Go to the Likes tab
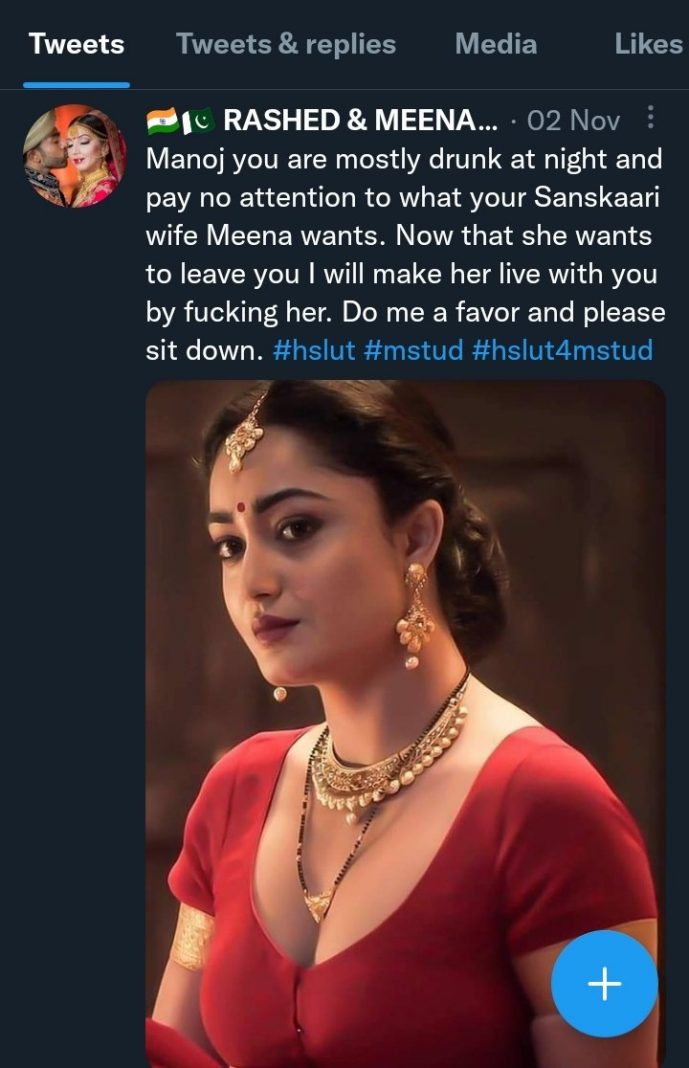Image resolution: width=689 pixels, height=1068 pixels. point(648,44)
